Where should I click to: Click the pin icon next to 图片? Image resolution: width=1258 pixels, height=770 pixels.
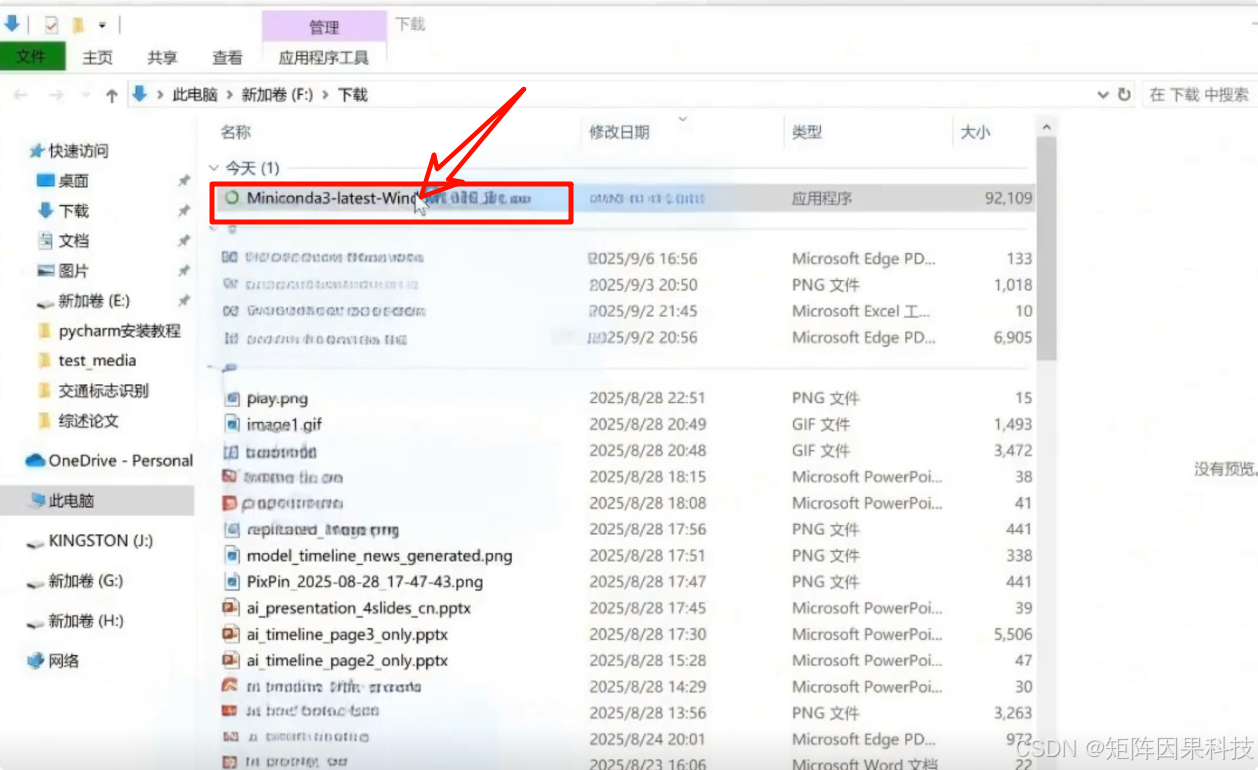[x=184, y=271]
